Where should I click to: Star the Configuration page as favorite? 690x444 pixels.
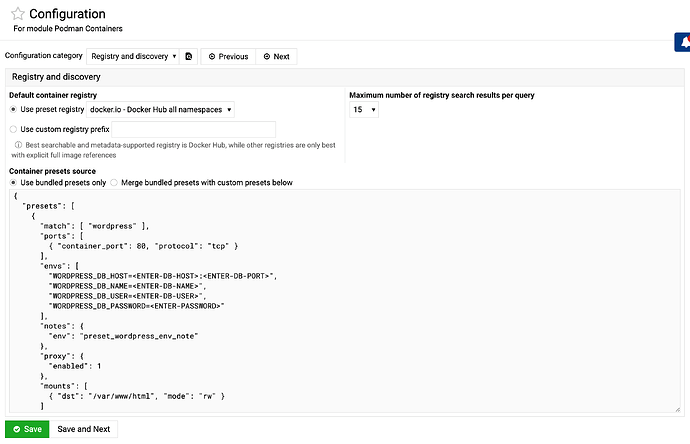(18, 15)
